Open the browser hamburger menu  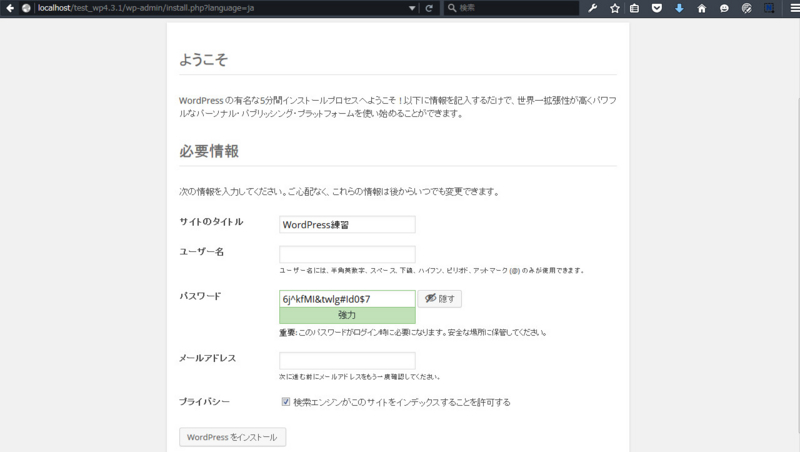(x=794, y=8)
